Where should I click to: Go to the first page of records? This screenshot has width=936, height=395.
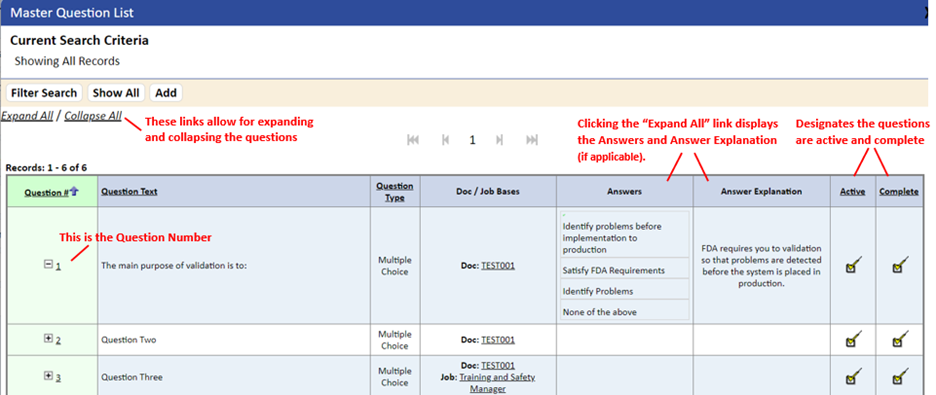click(412, 140)
